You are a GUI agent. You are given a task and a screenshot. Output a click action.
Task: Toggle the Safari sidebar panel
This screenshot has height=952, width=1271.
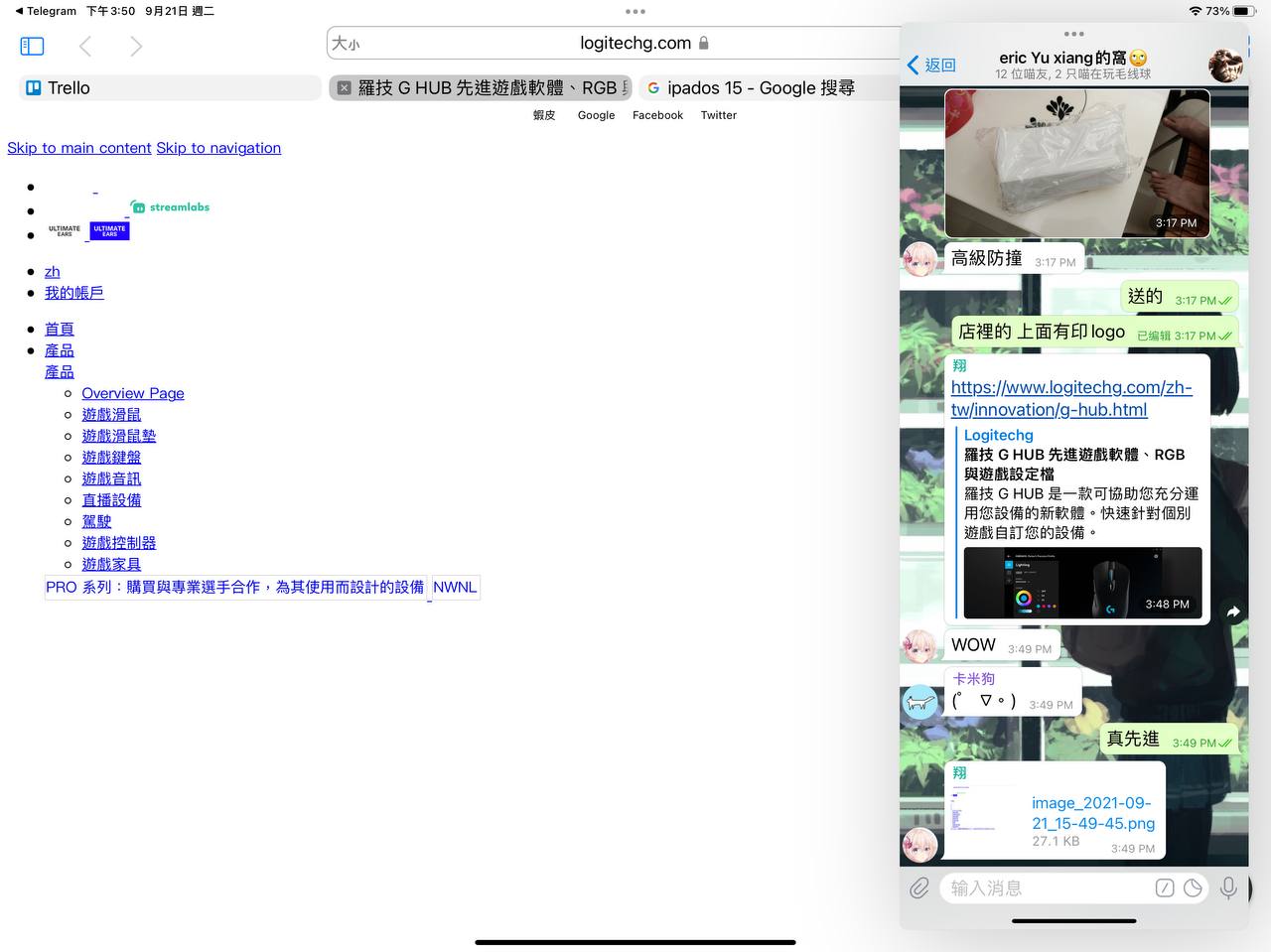32,46
